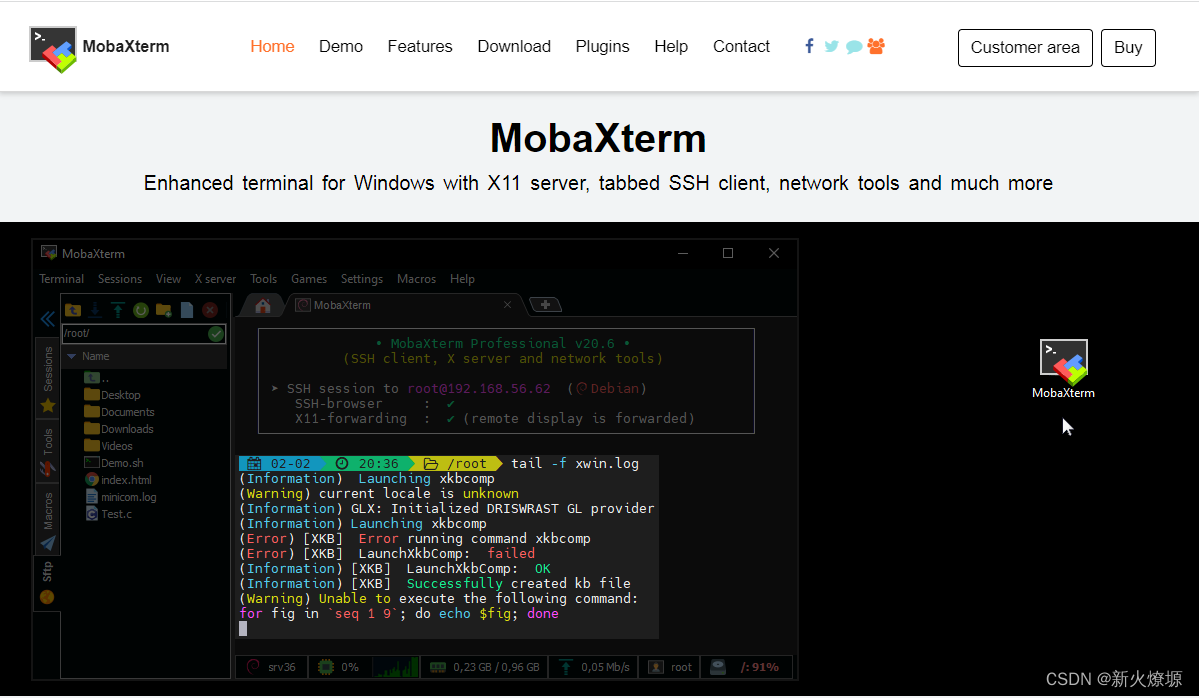Image resolution: width=1199 pixels, height=698 pixels.
Task: Go to the Home page link in the site nav
Action: coord(272,47)
